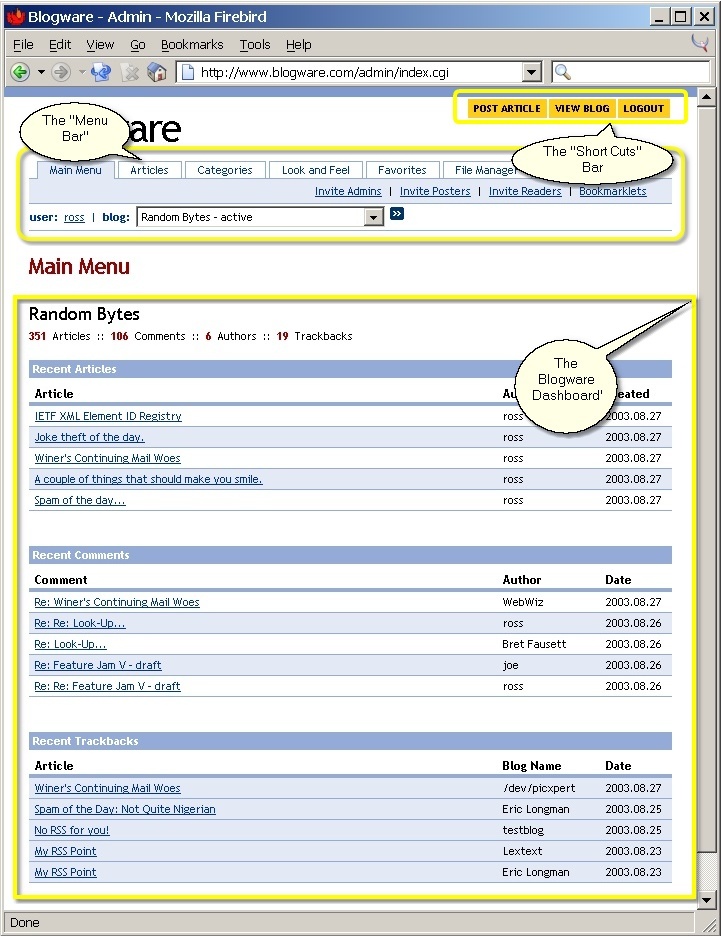The image size is (721, 936).
Task: Click the WebWiz author cell in Recent Comments
Action: 523,602
